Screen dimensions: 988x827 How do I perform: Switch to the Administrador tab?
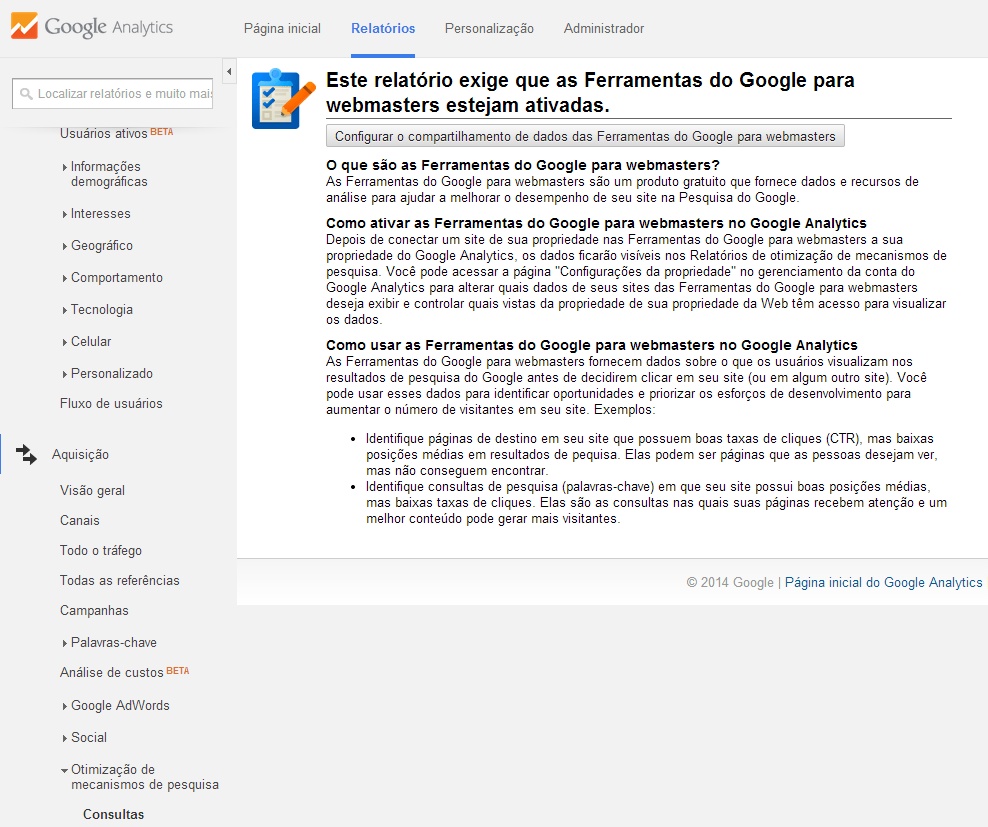[x=604, y=29]
